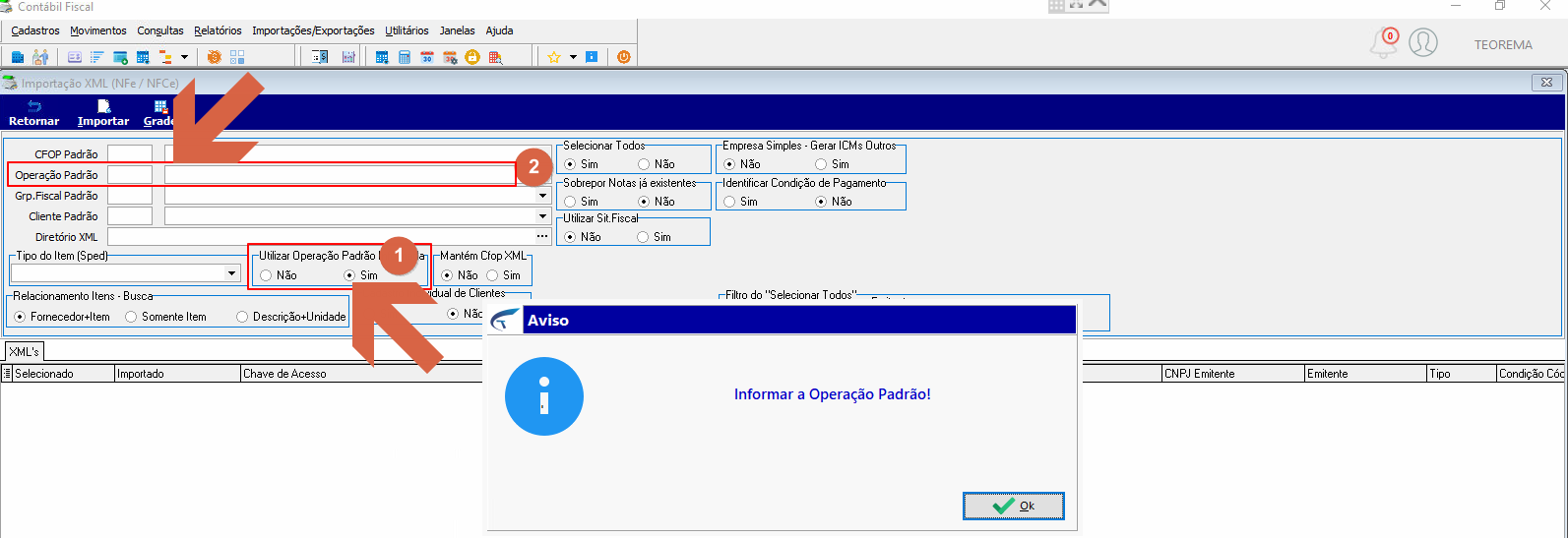Click the purple chart toolbar icon
Screen dimensions: 1568x538
click(348, 57)
